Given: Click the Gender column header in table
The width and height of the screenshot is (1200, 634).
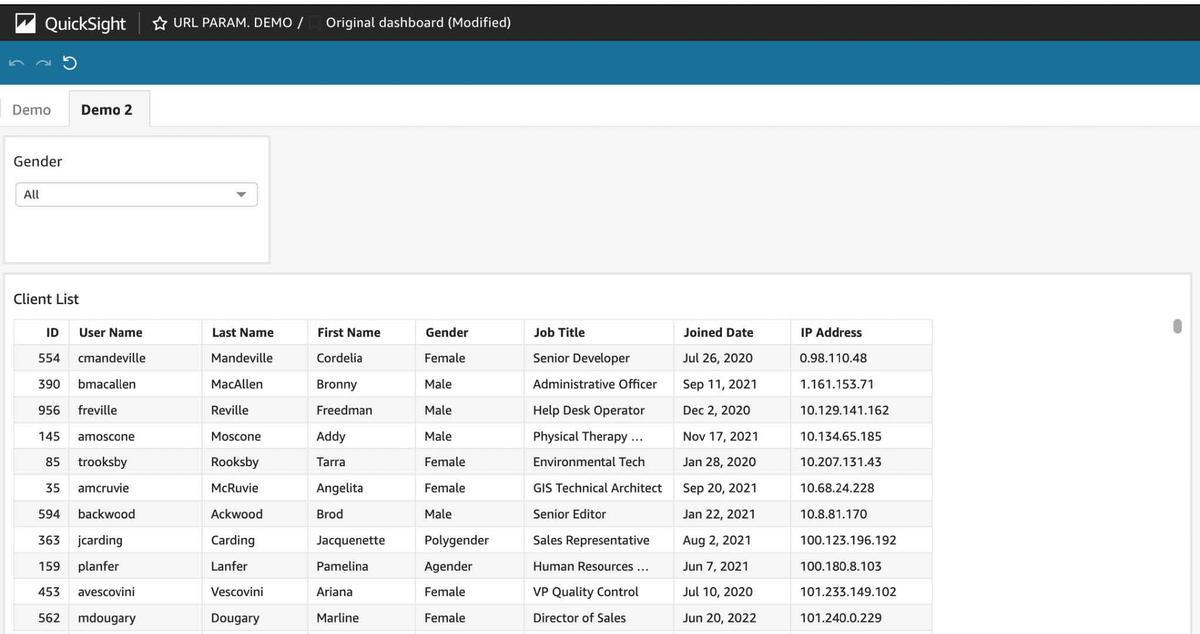Looking at the screenshot, I should (447, 332).
